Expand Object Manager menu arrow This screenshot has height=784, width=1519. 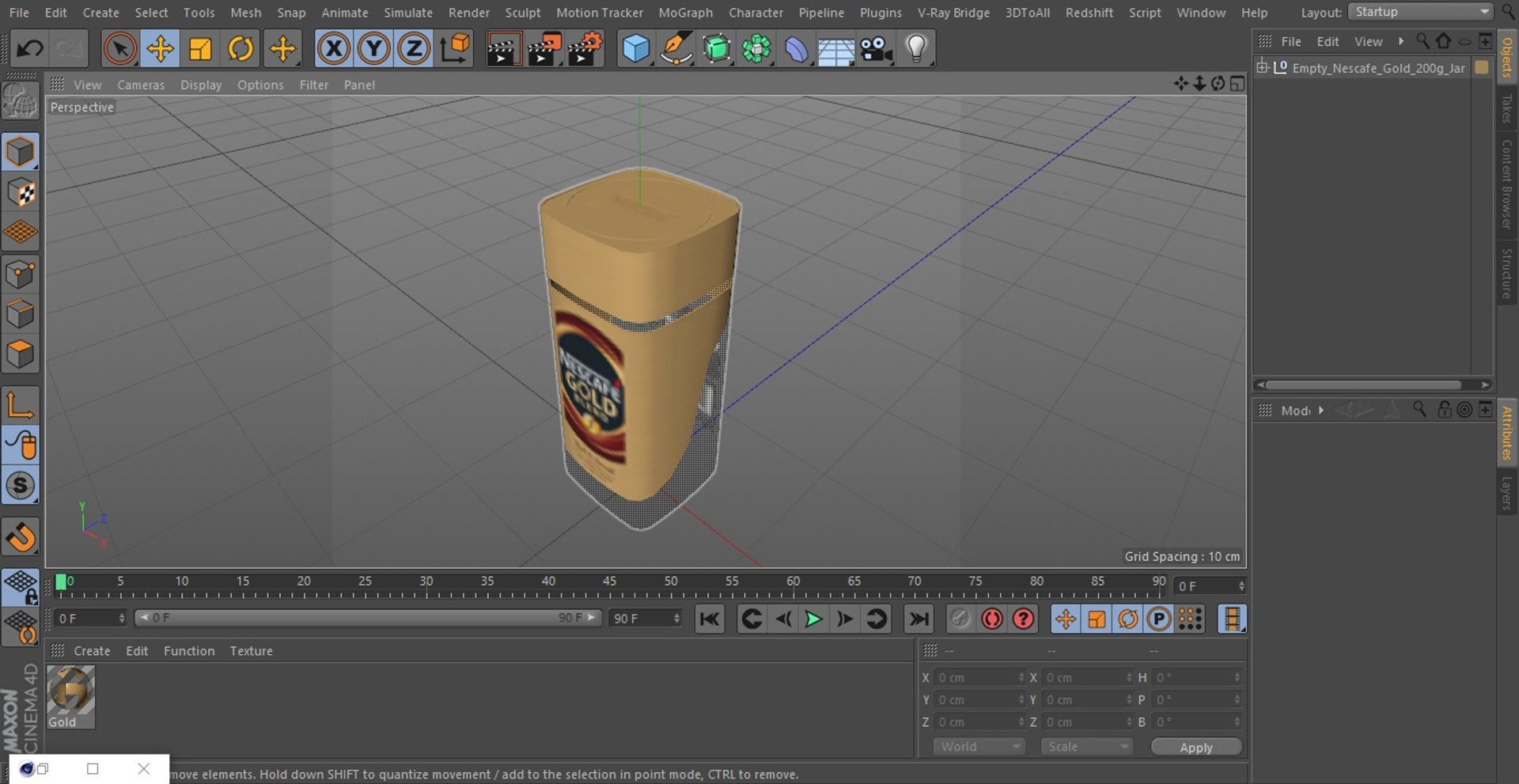1401,41
